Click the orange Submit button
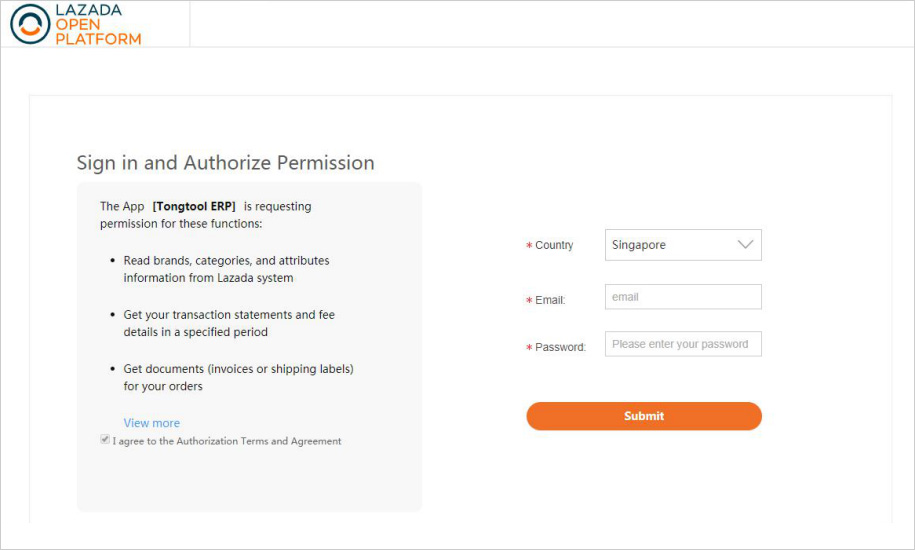 644,416
